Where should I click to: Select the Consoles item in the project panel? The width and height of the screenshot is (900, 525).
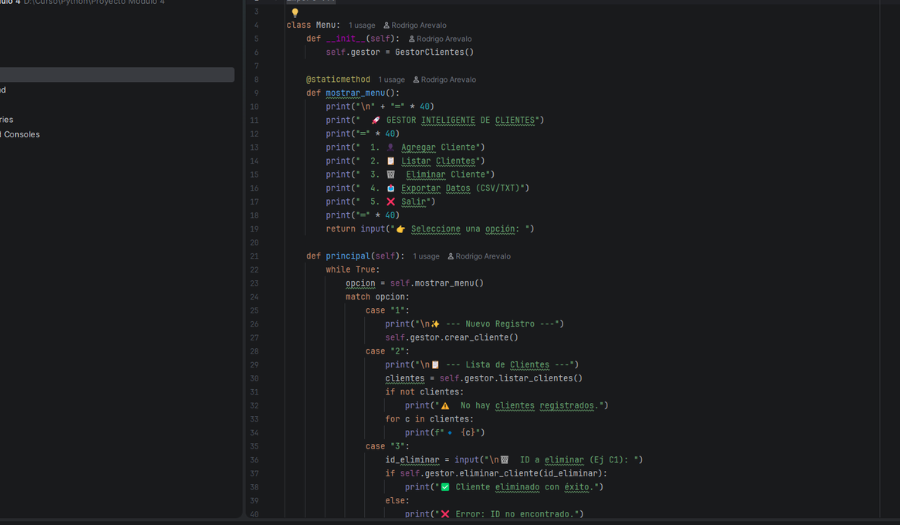[21, 134]
